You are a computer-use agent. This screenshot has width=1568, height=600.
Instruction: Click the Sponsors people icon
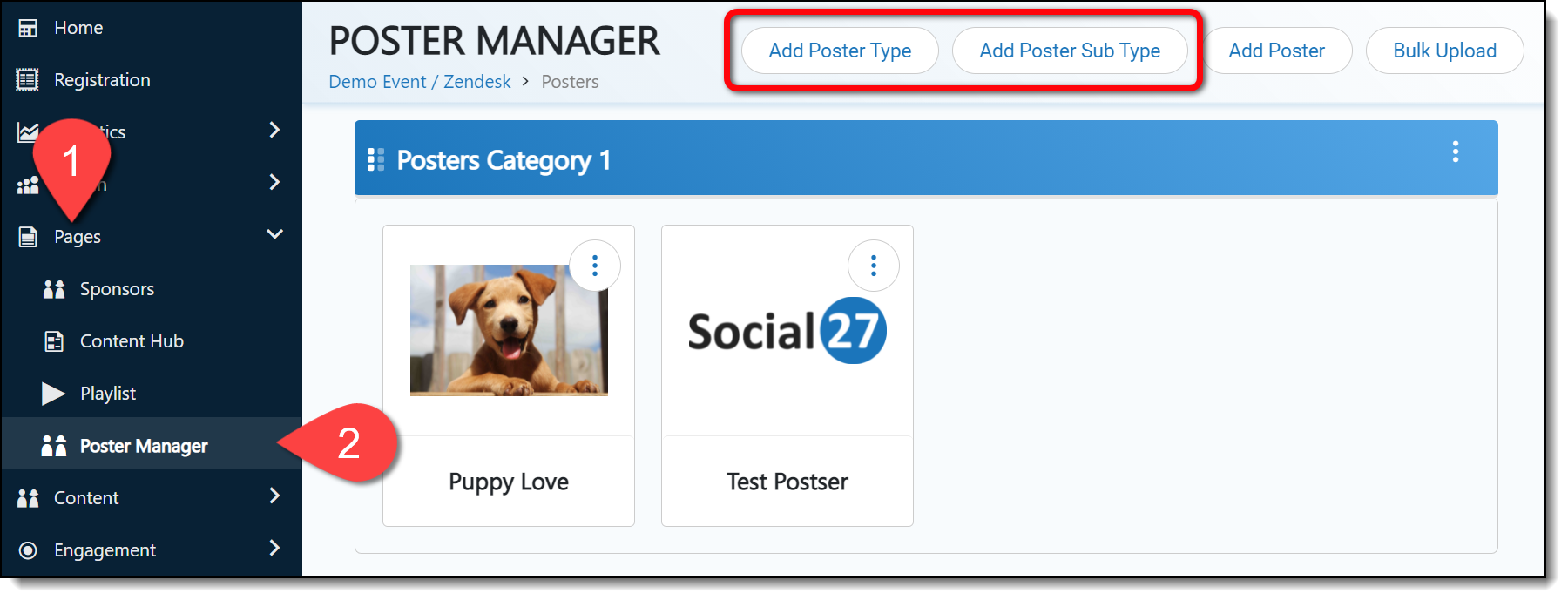(x=54, y=289)
